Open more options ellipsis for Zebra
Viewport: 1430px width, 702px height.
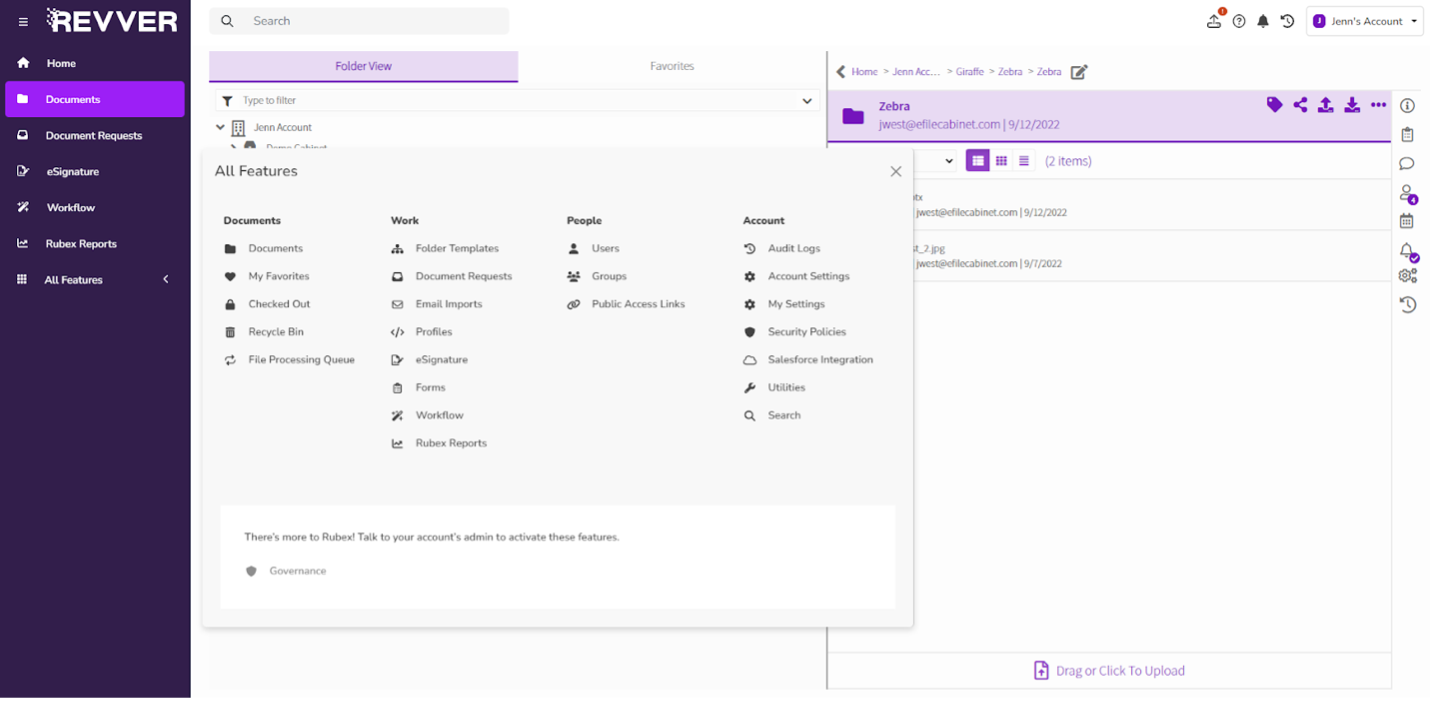(x=1378, y=105)
